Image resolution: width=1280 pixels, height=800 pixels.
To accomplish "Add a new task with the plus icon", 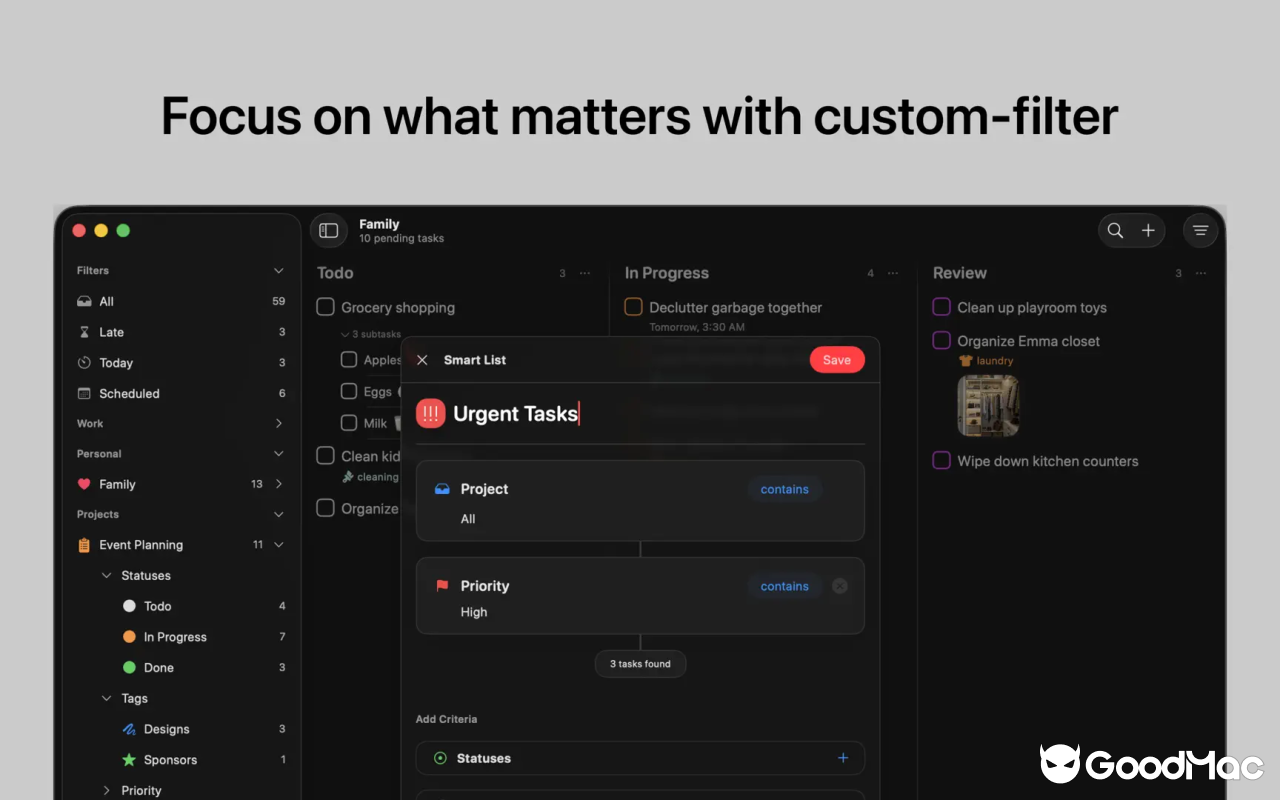I will click(1148, 231).
